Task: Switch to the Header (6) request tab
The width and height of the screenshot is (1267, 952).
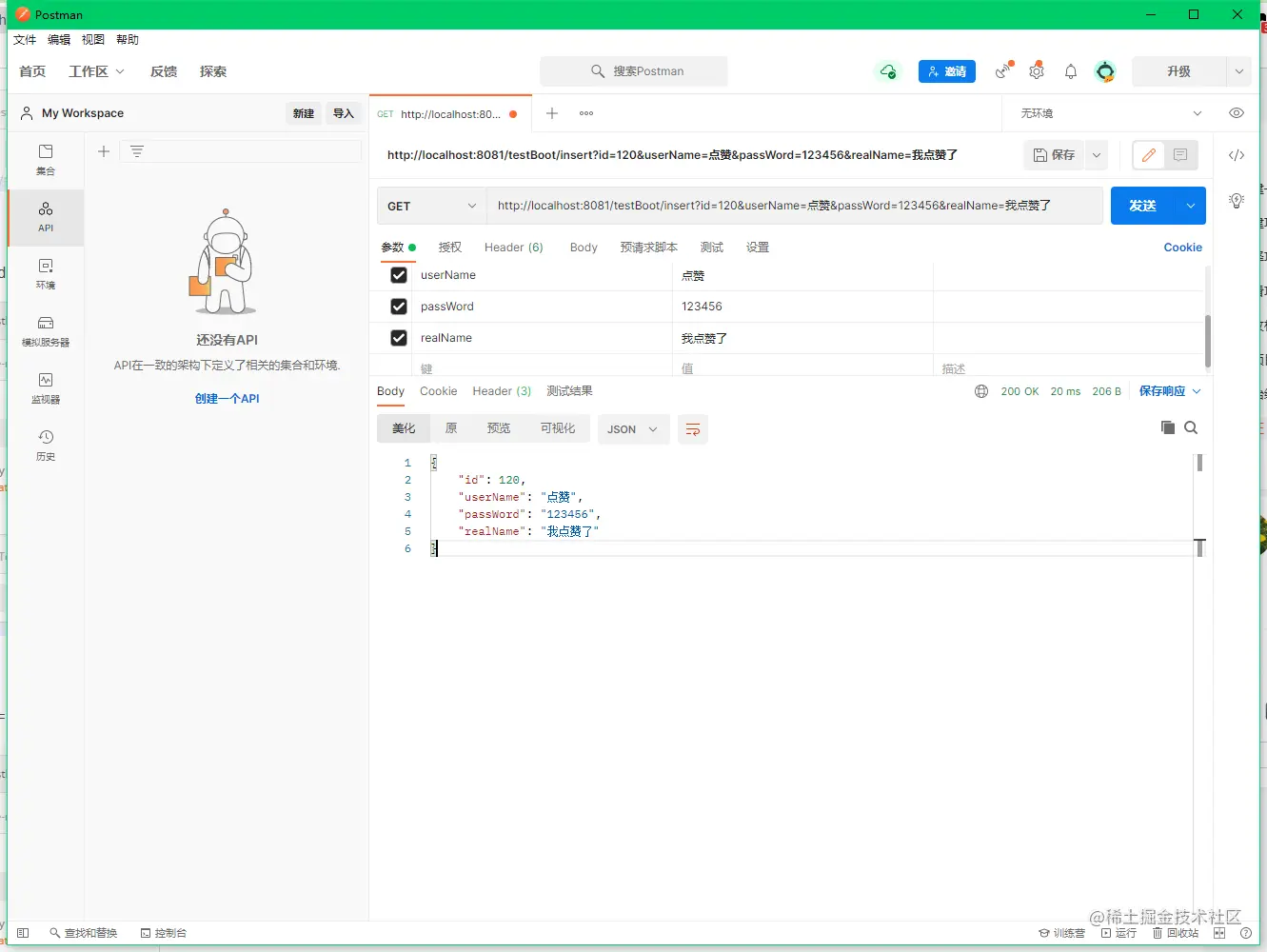Action: click(x=514, y=248)
